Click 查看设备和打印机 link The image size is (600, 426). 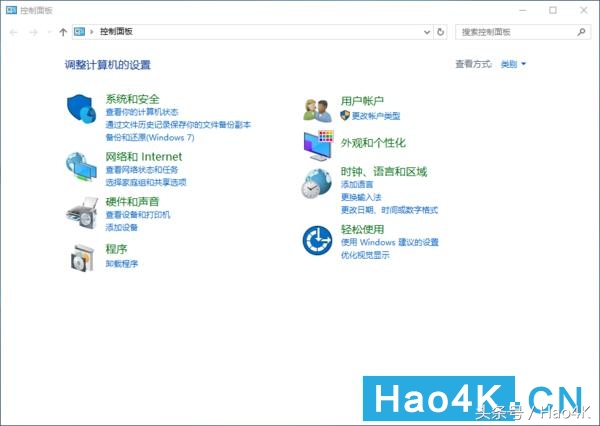(138, 215)
